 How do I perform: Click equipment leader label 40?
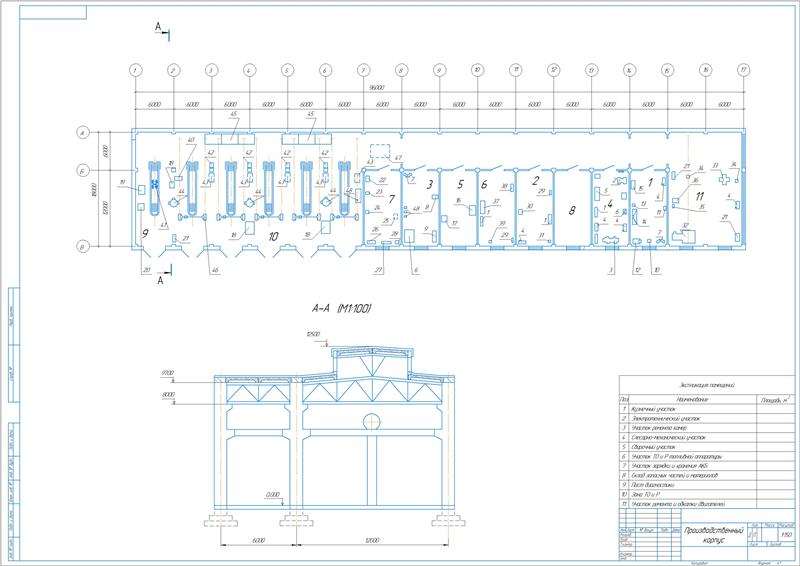pyautogui.click(x=191, y=140)
